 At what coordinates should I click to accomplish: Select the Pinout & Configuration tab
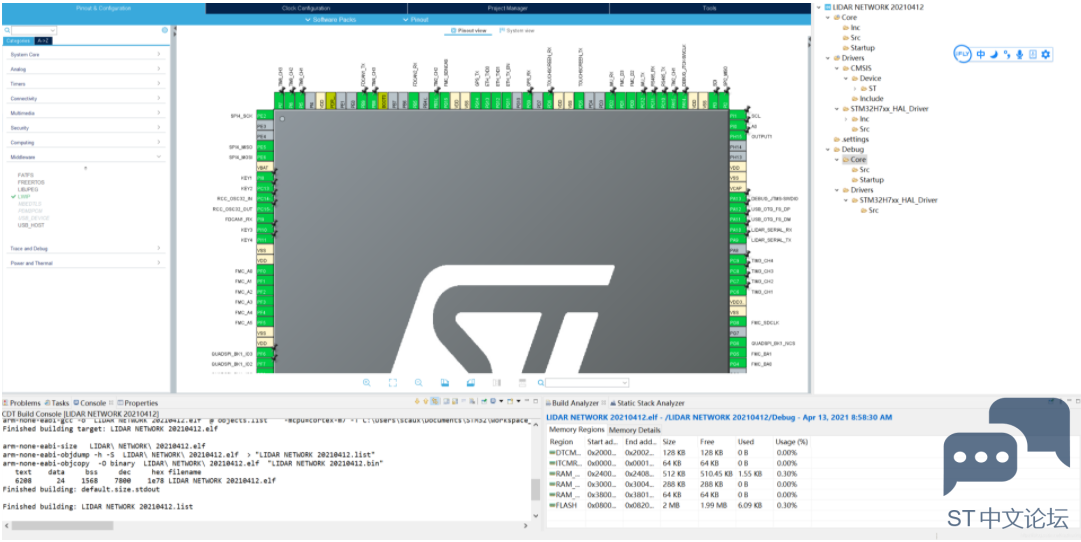(x=103, y=8)
